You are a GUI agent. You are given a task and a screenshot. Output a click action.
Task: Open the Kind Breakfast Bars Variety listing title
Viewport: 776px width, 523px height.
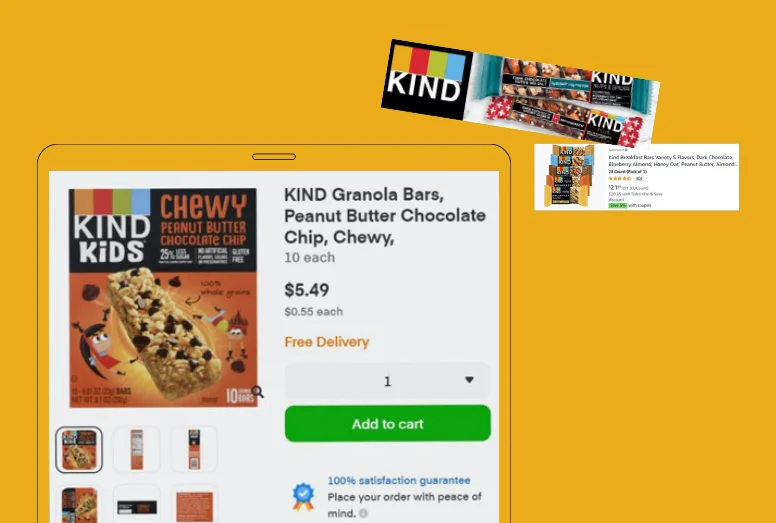673,160
